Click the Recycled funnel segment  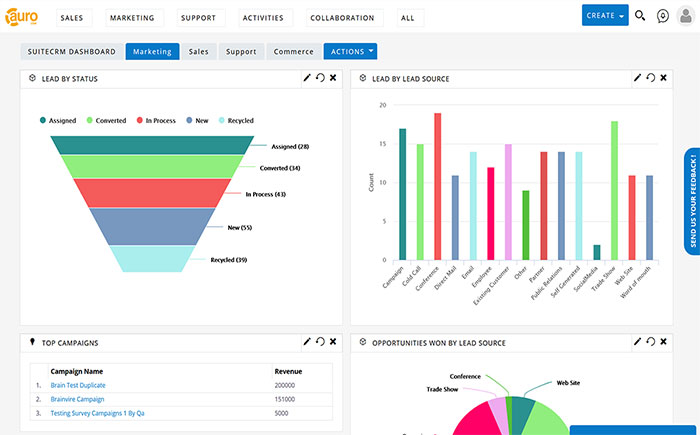152,259
